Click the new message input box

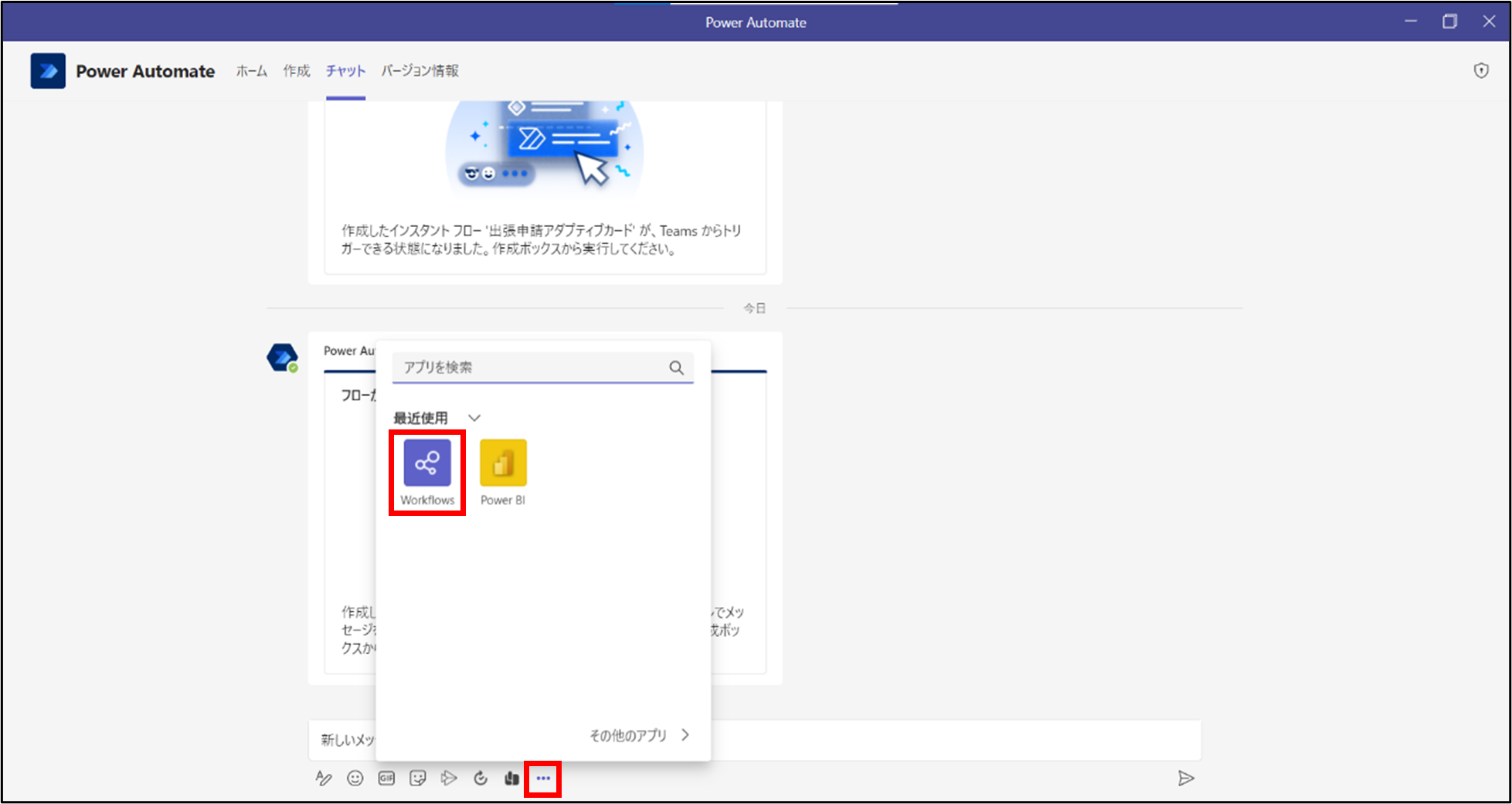754,740
